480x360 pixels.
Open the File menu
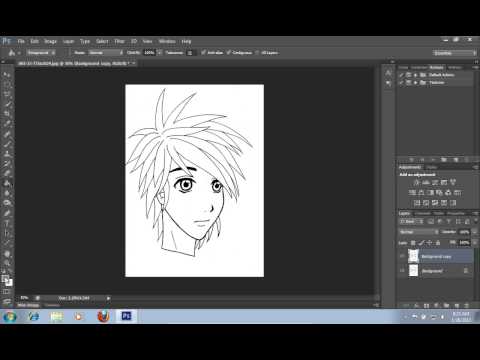pyautogui.click(x=21, y=41)
